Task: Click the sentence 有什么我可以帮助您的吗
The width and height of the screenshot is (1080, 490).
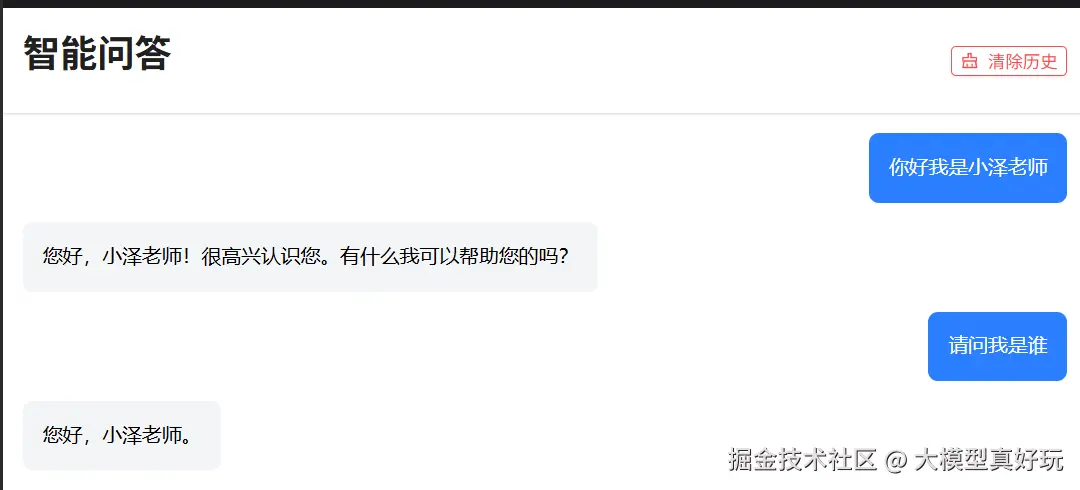Action: pos(448,257)
